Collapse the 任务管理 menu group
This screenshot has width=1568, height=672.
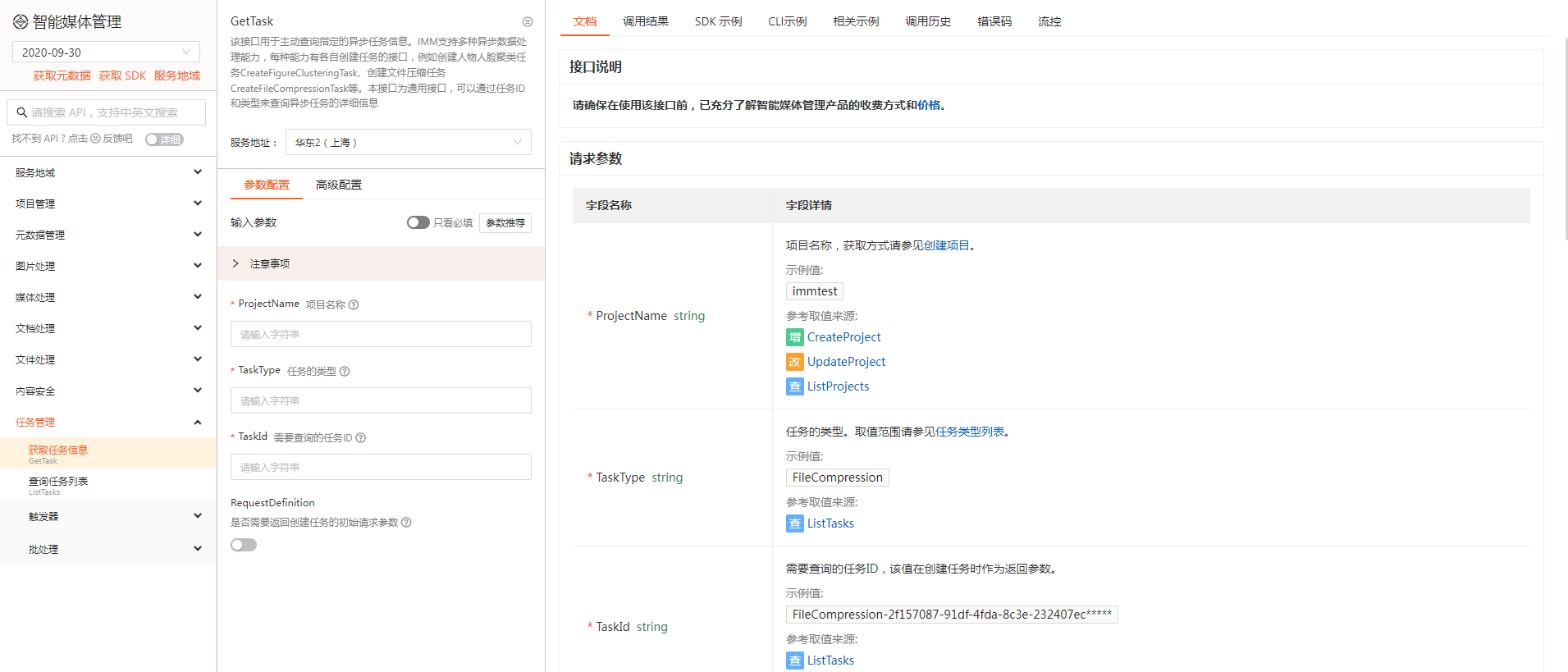pos(108,422)
